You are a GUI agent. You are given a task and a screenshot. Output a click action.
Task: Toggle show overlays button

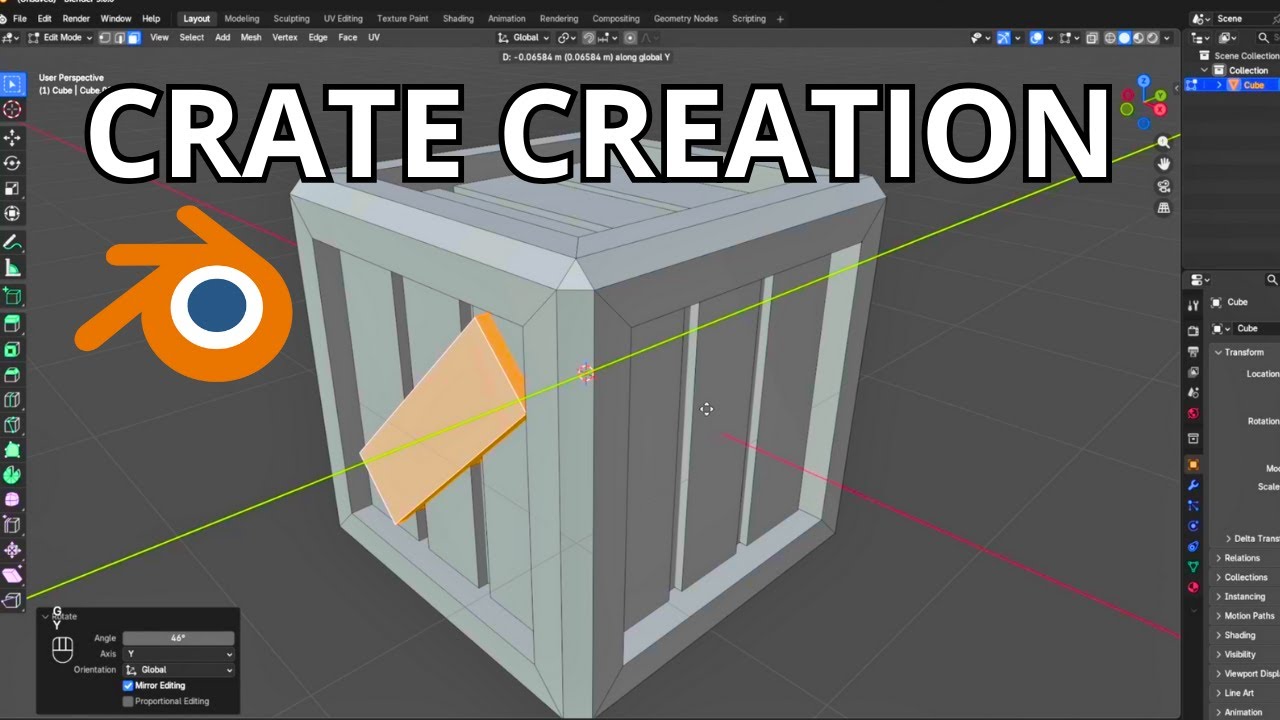1037,38
